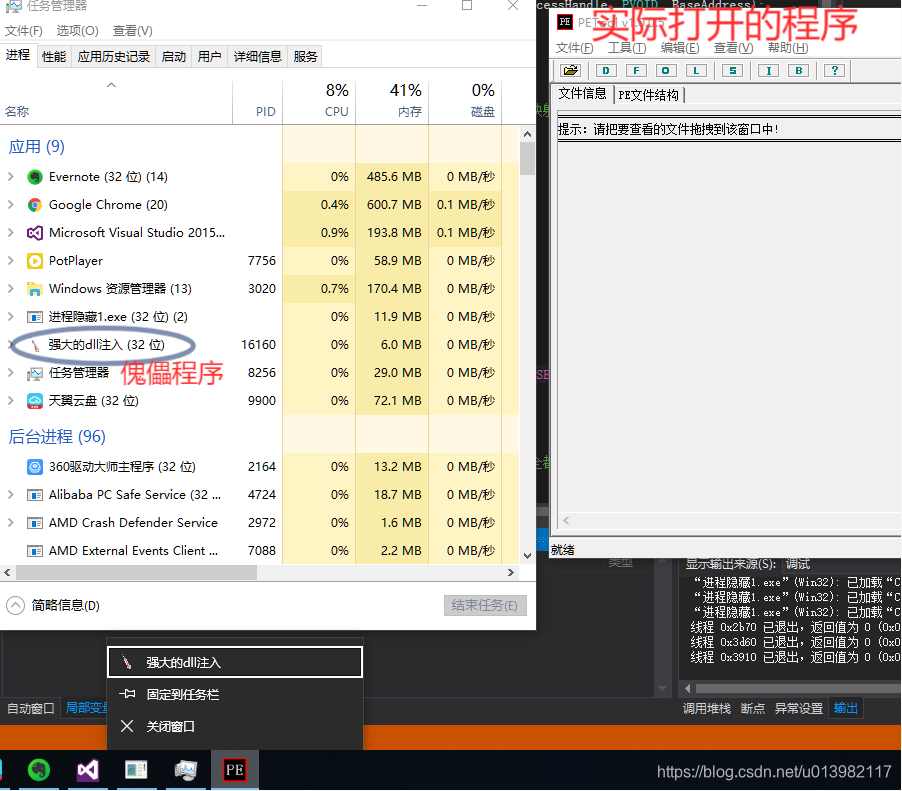Screen dimensions: 902x791
Task: Open the 文件(F) menu in Task Manager
Action: [24, 30]
